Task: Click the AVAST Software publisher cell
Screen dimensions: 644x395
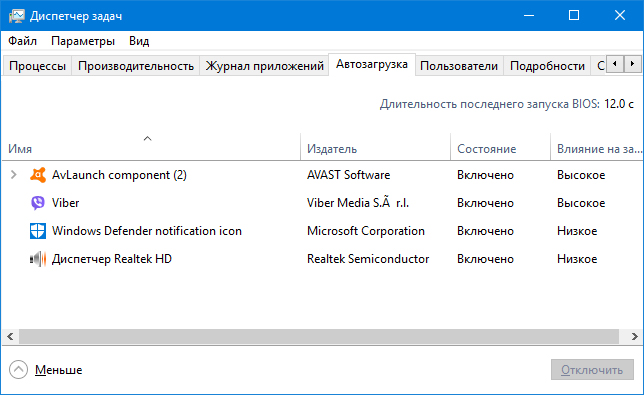Action: tap(348, 175)
